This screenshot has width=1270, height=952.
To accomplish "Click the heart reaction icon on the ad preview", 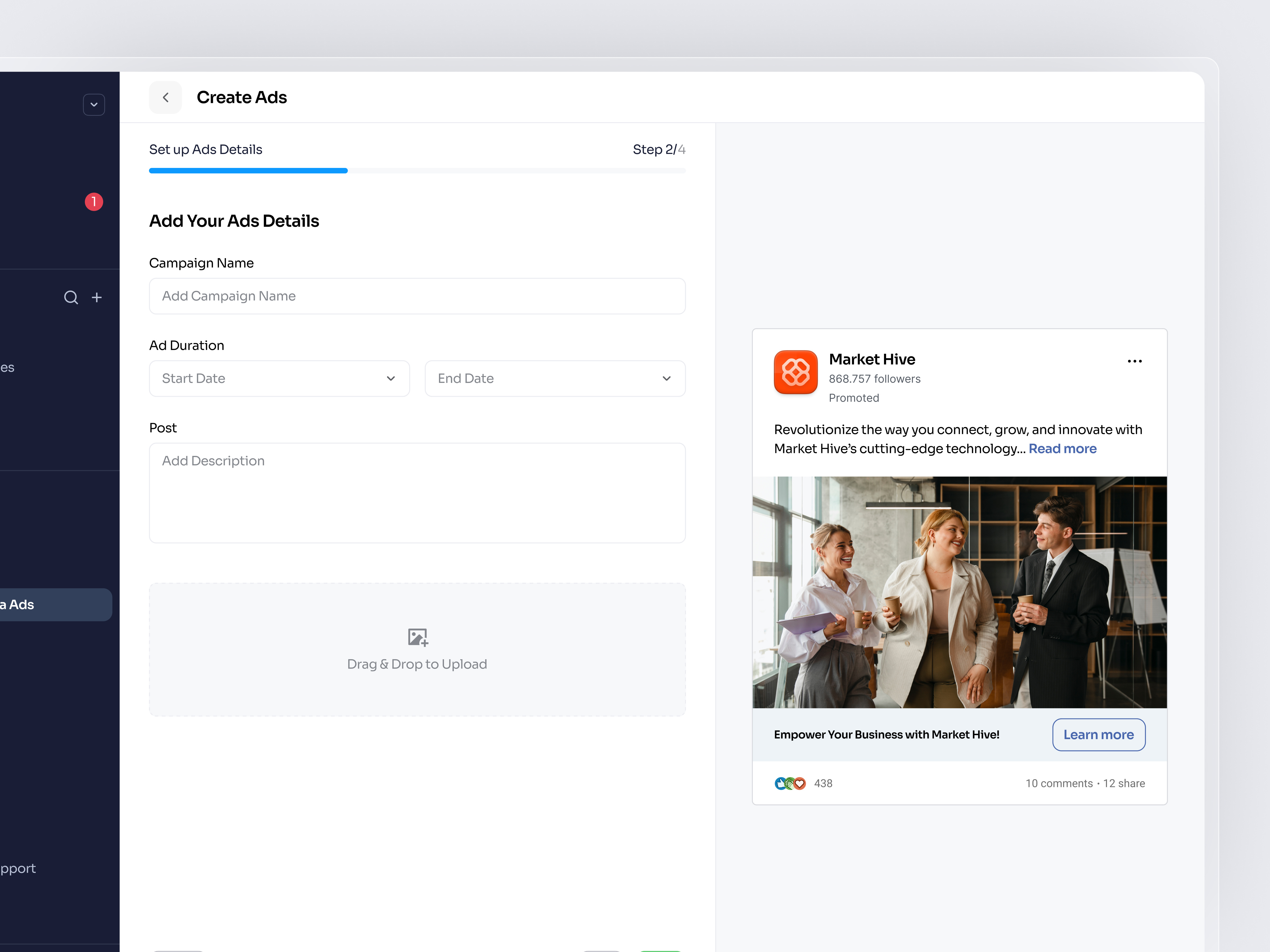I will click(800, 783).
